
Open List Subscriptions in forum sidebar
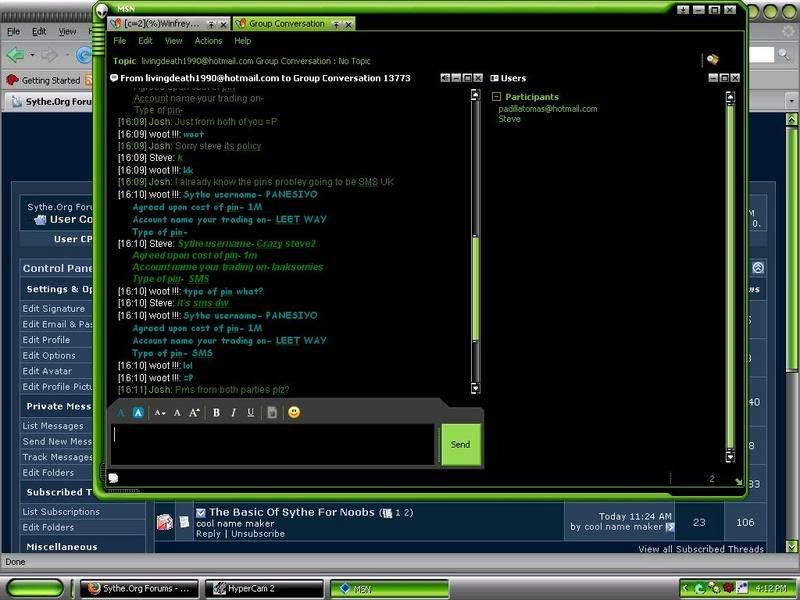(x=61, y=511)
